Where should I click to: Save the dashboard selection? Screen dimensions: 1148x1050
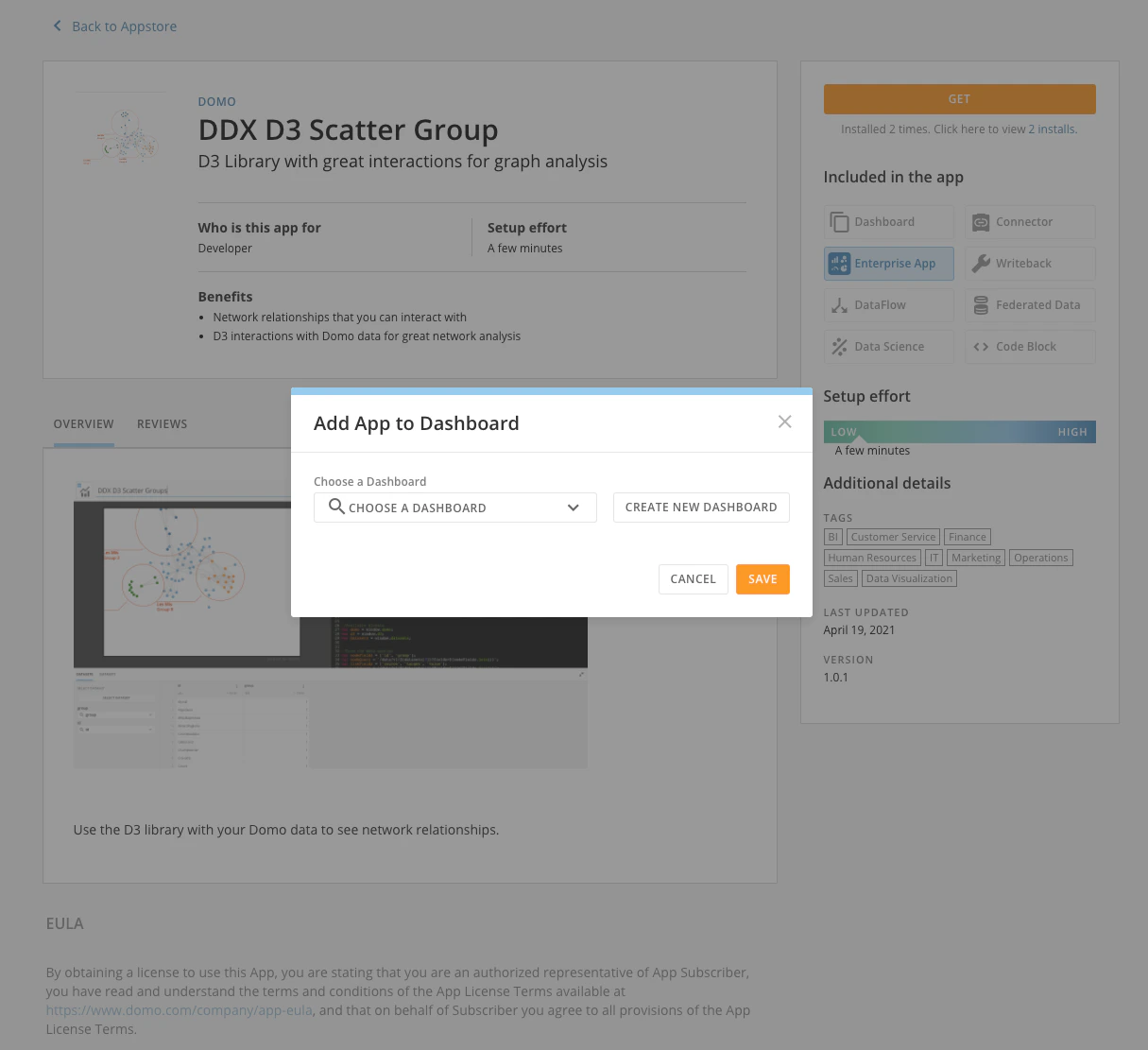[762, 579]
